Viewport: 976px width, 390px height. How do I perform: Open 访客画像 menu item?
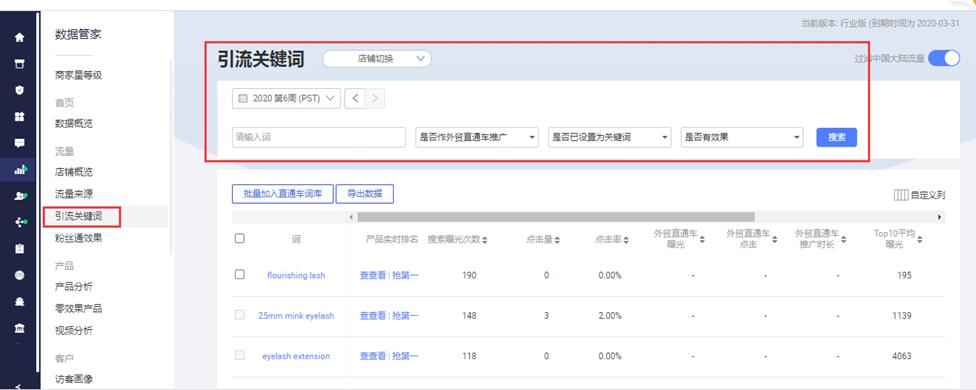click(73, 379)
